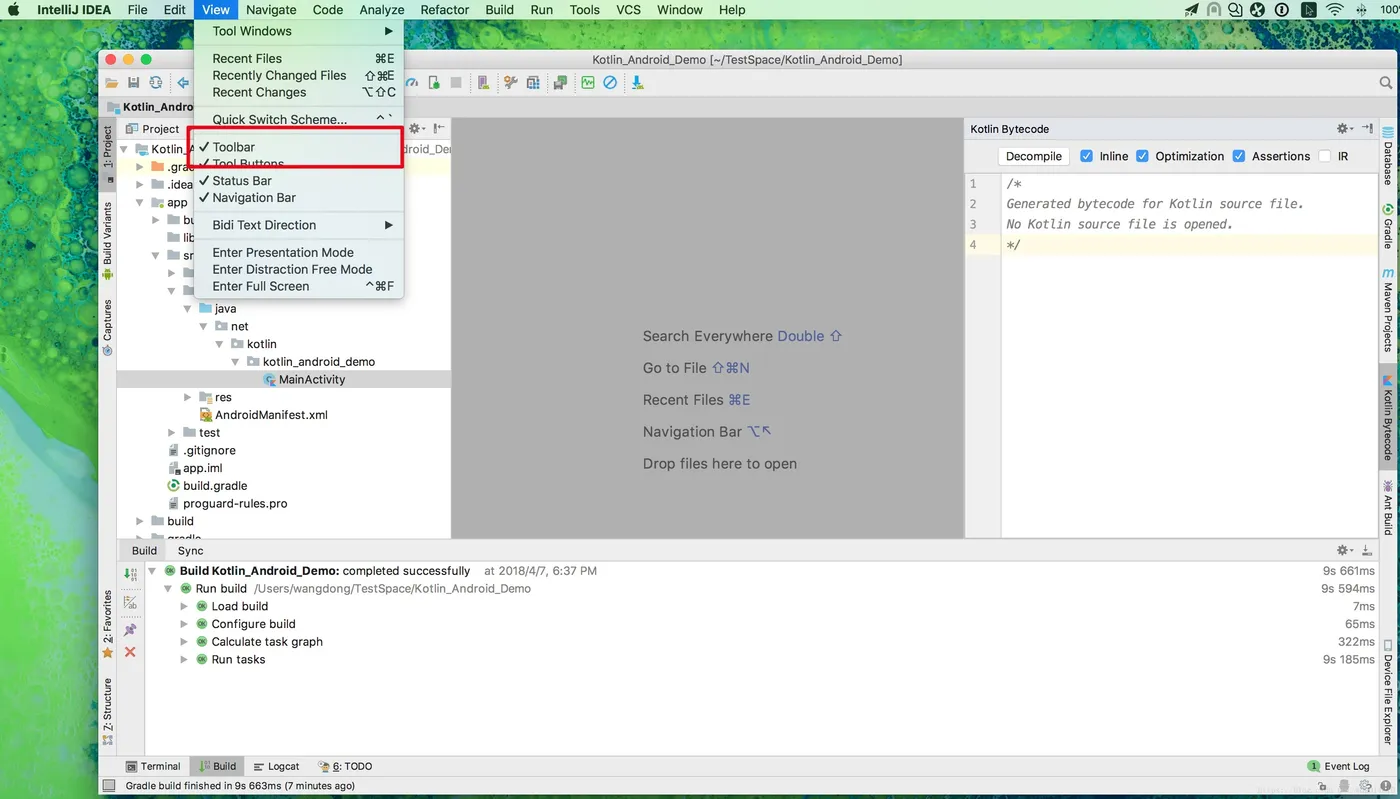Open the Ant Build side tool window
1400x799 pixels.
[x=1388, y=508]
